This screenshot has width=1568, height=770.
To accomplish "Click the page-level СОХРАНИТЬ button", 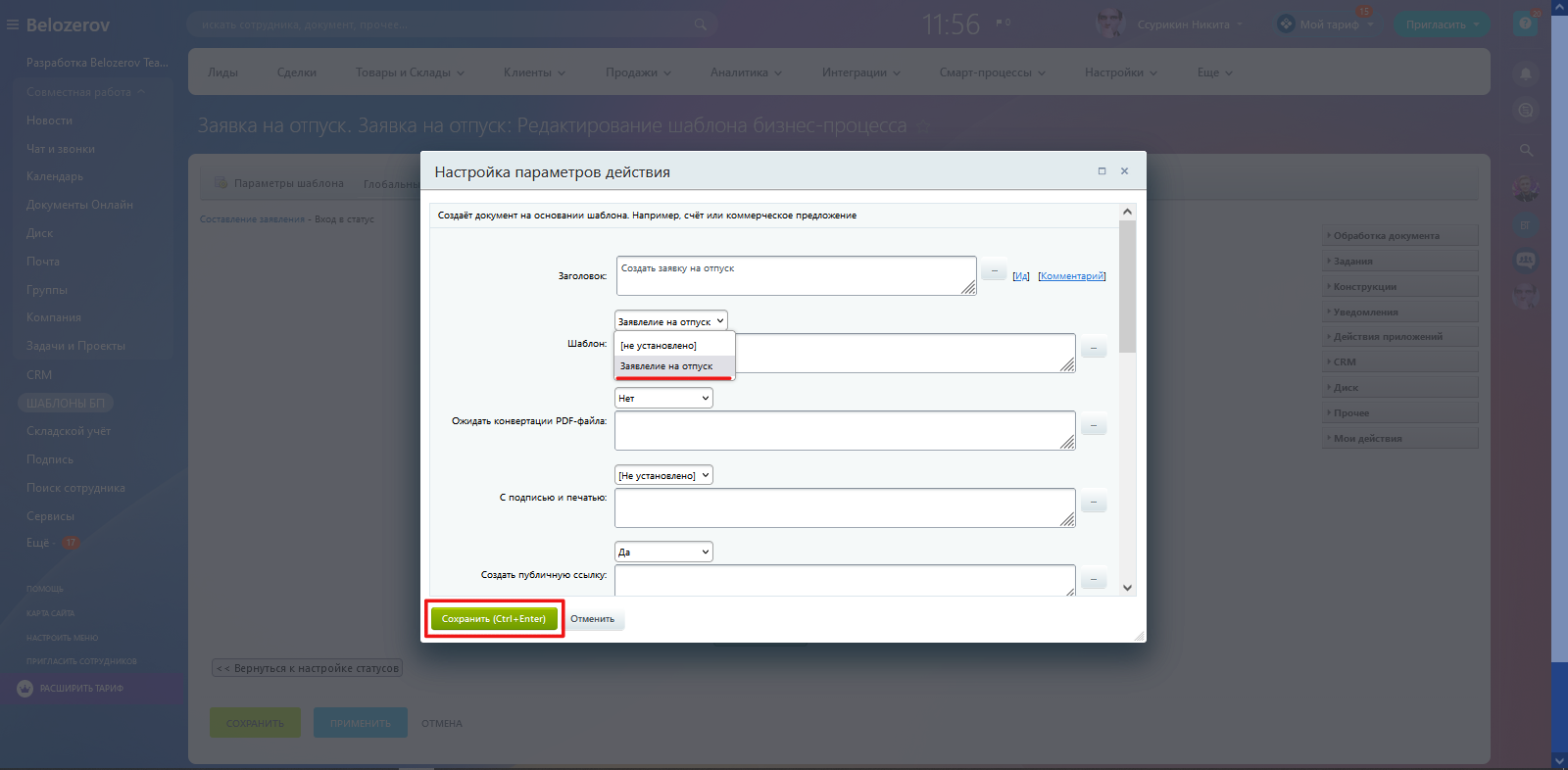I will [x=255, y=723].
